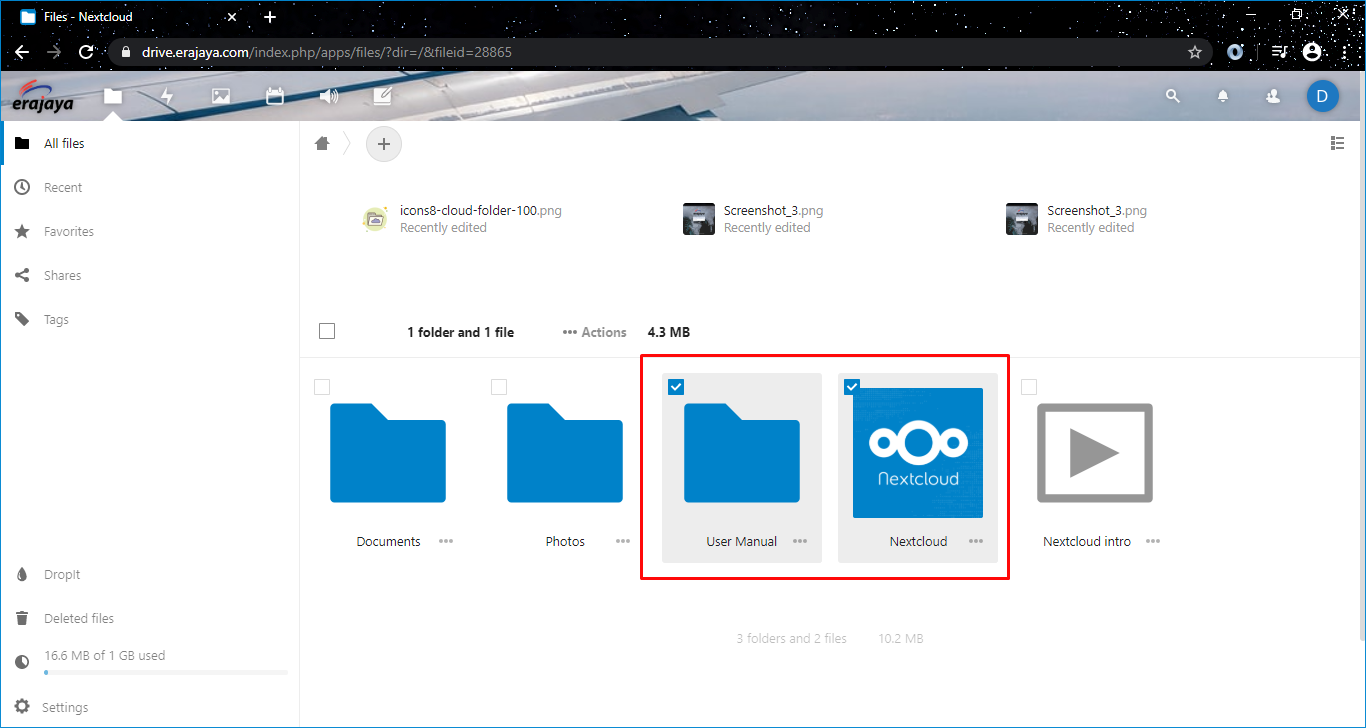Open Photos three-dot actions menu

click(x=623, y=541)
